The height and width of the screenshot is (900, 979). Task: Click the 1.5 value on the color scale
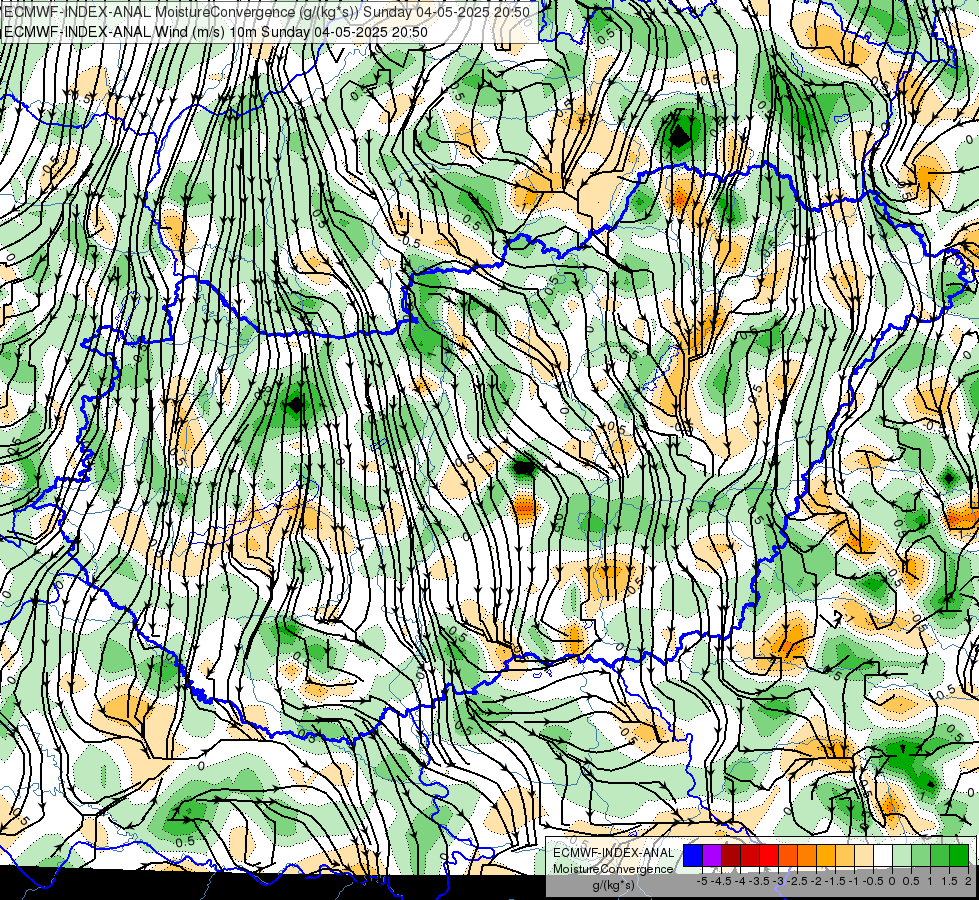949,881
